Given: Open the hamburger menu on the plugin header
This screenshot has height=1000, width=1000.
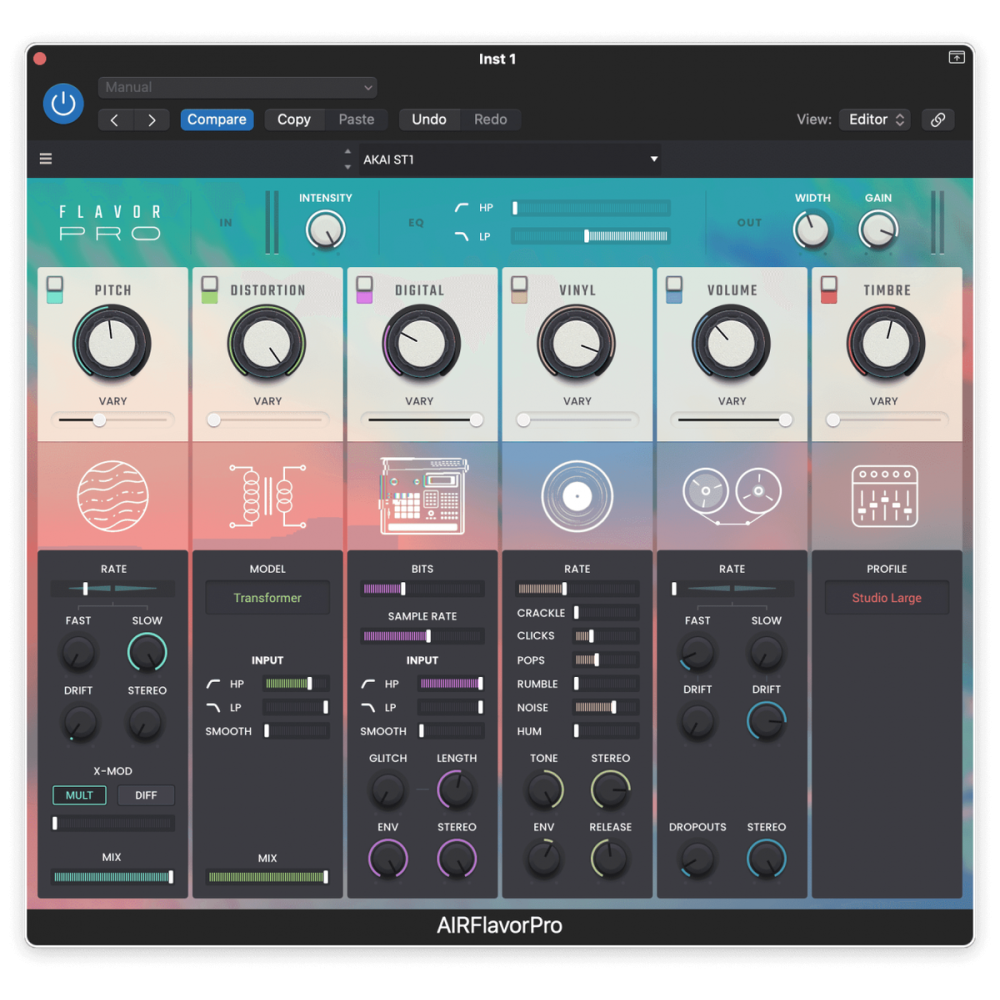Looking at the screenshot, I should click(45, 158).
